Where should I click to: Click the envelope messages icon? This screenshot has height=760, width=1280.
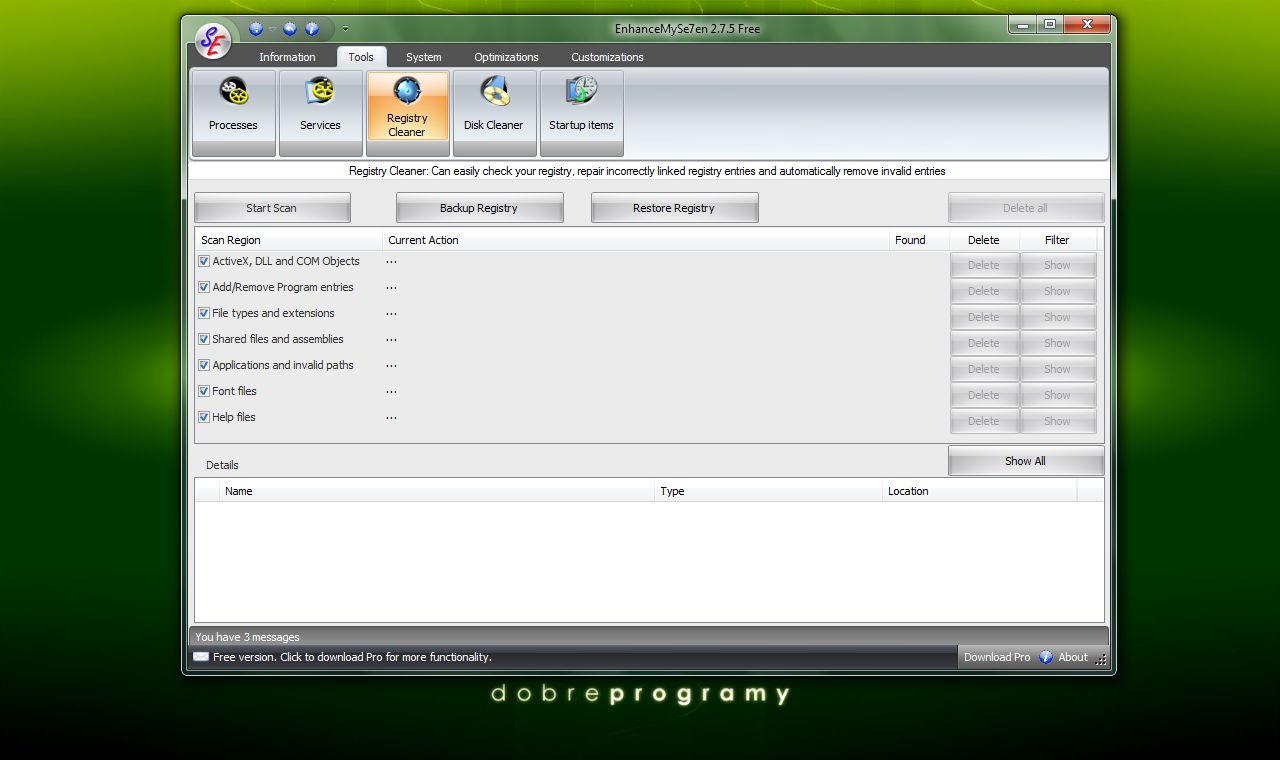click(x=201, y=657)
